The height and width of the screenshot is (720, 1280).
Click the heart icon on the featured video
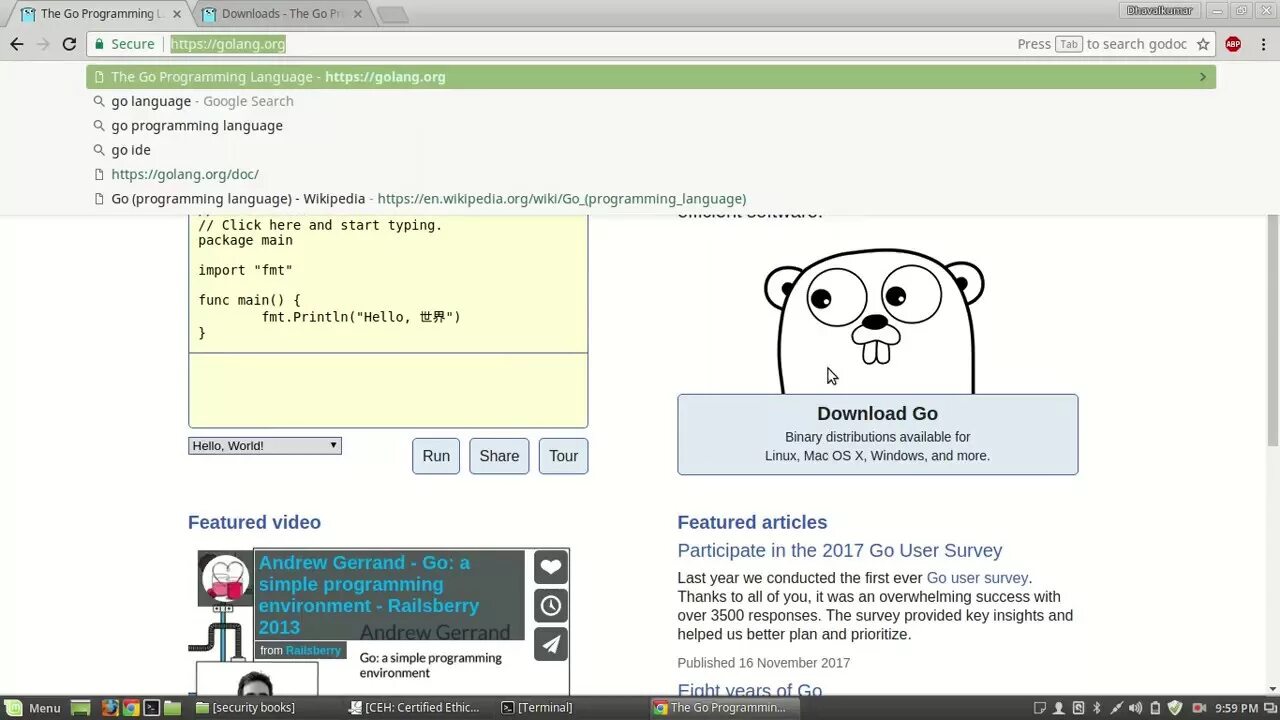click(x=551, y=567)
